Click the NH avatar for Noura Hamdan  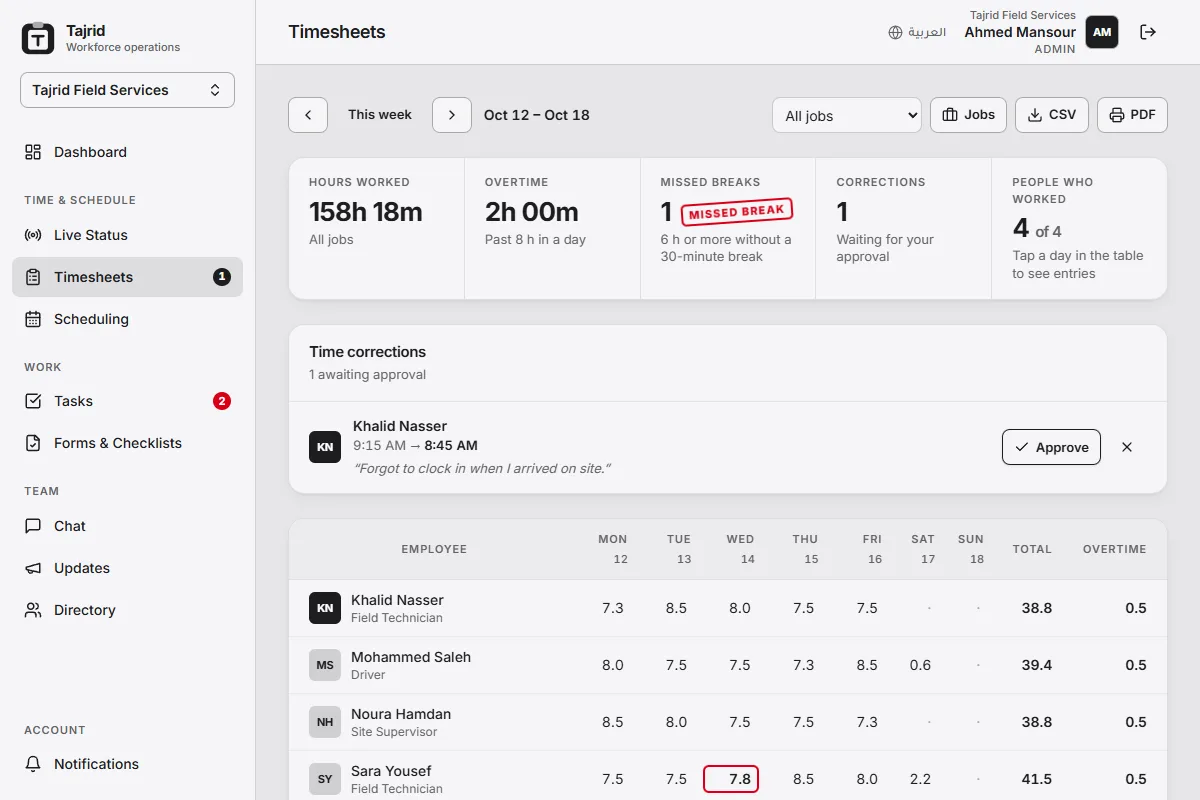(325, 722)
